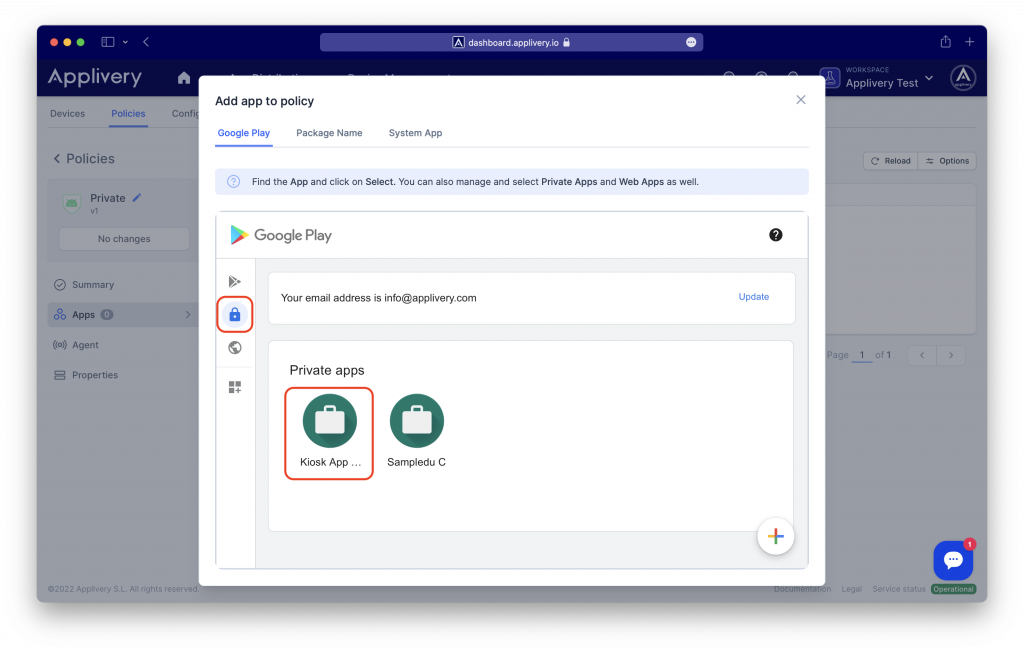
Task: Open the Apps section in sidebar
Action: (x=123, y=315)
